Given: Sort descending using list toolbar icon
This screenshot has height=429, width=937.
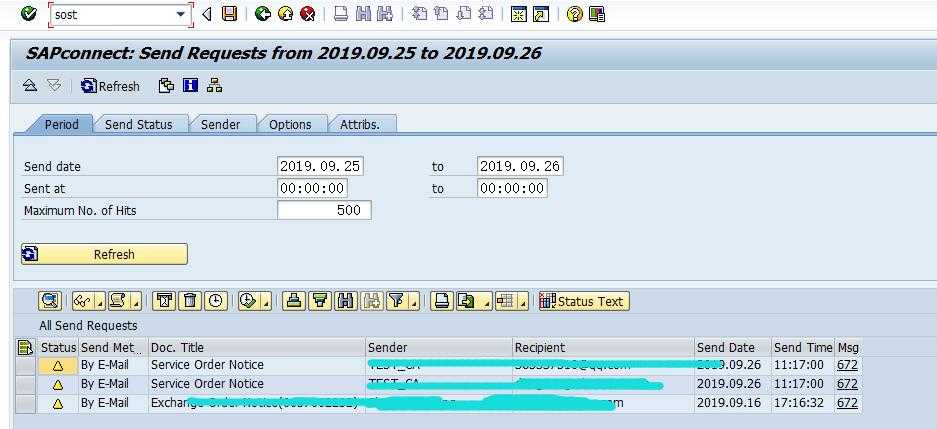Looking at the screenshot, I should point(320,301).
